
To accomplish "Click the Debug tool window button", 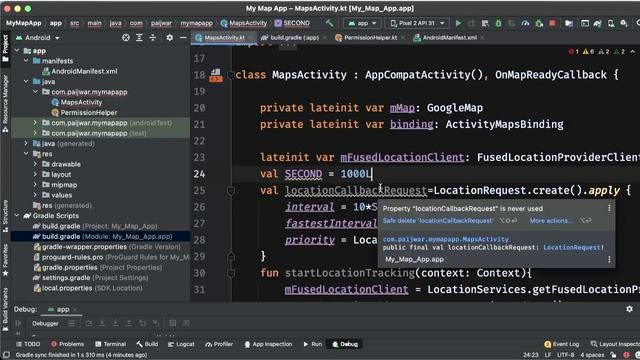I will click(345, 344).
